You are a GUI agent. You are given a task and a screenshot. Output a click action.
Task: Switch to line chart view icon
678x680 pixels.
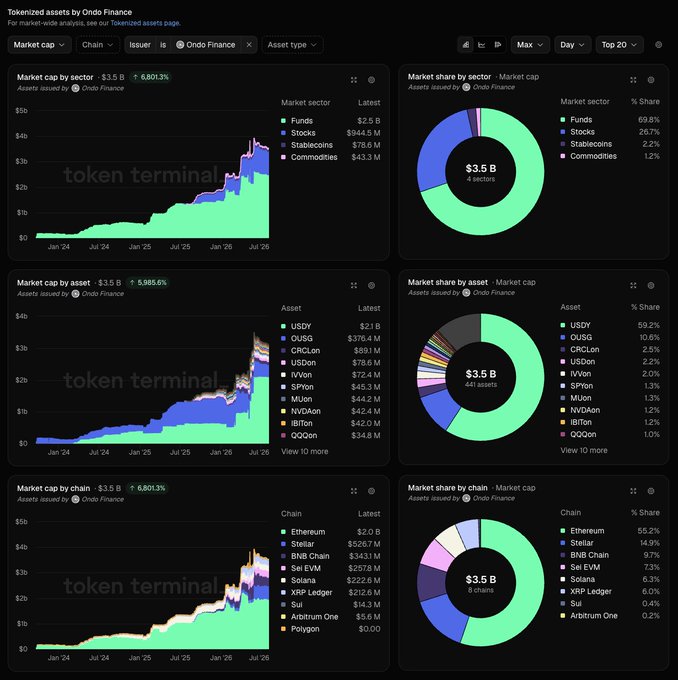(481, 45)
